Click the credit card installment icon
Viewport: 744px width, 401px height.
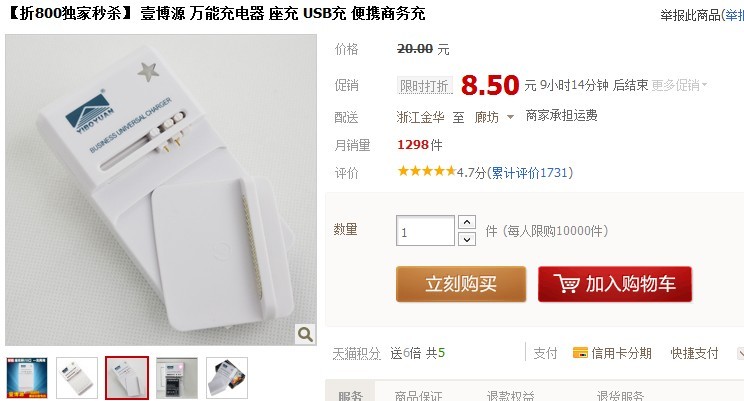(x=580, y=353)
